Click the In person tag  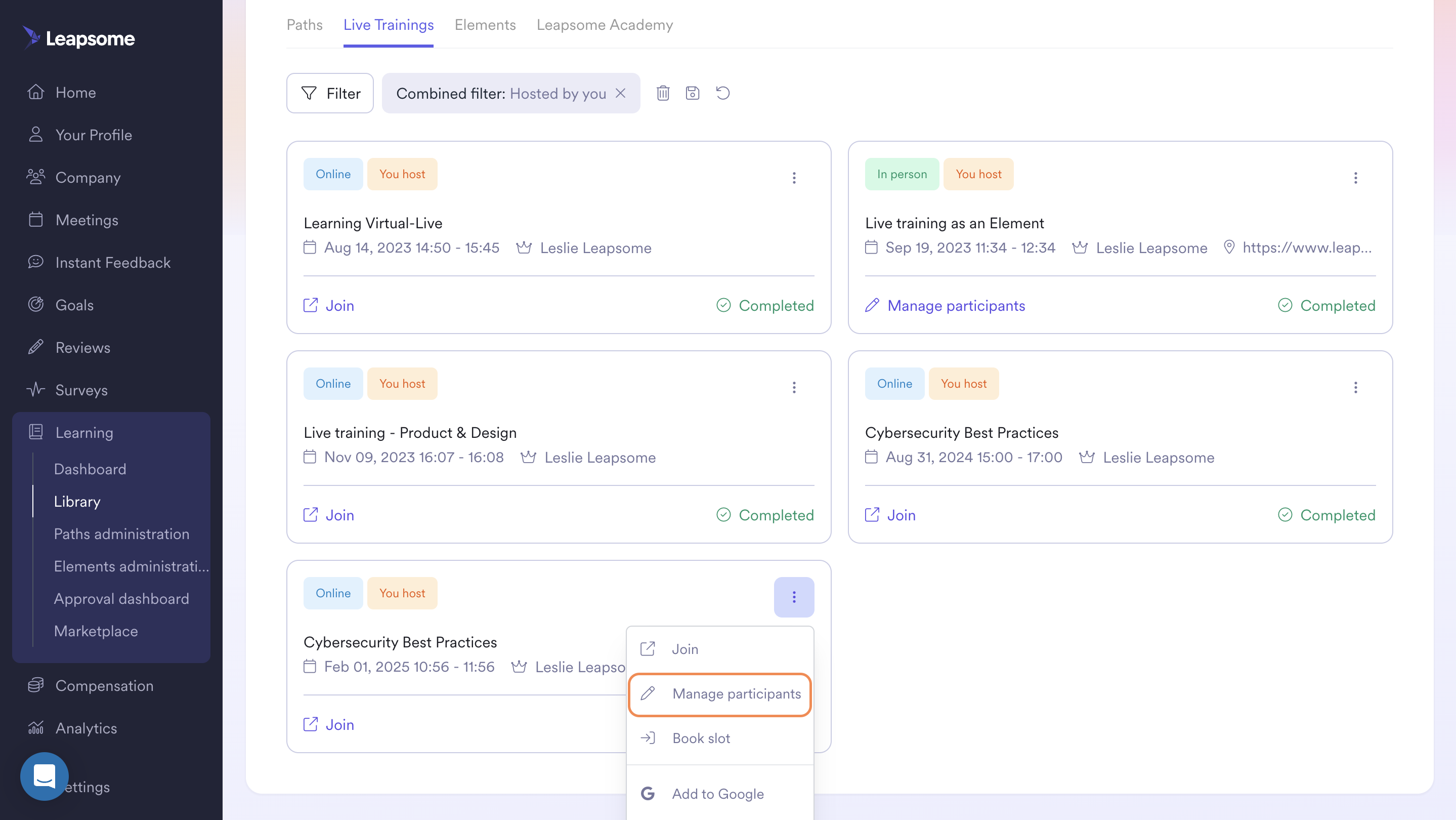902,174
